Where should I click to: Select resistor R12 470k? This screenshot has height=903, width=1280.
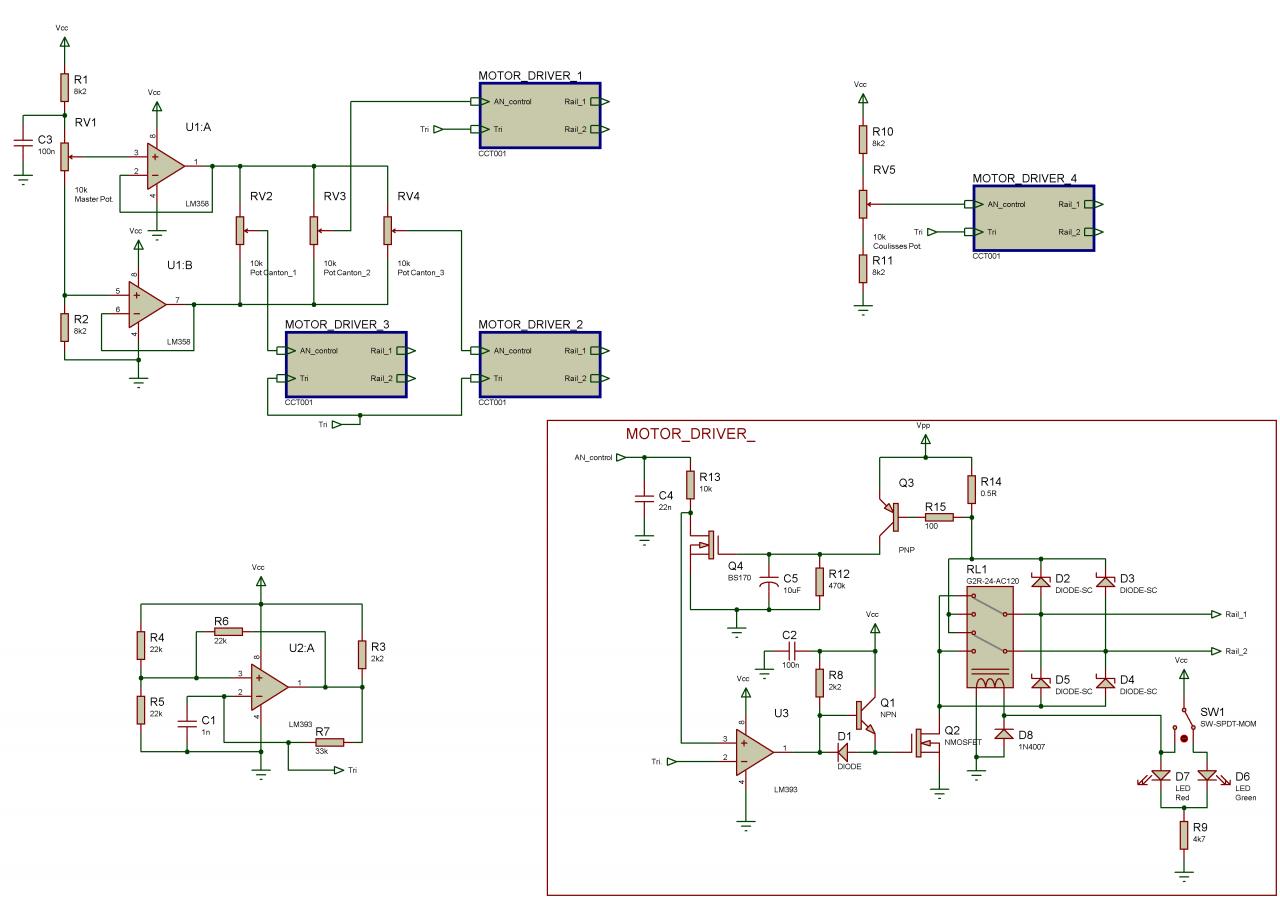[820, 582]
